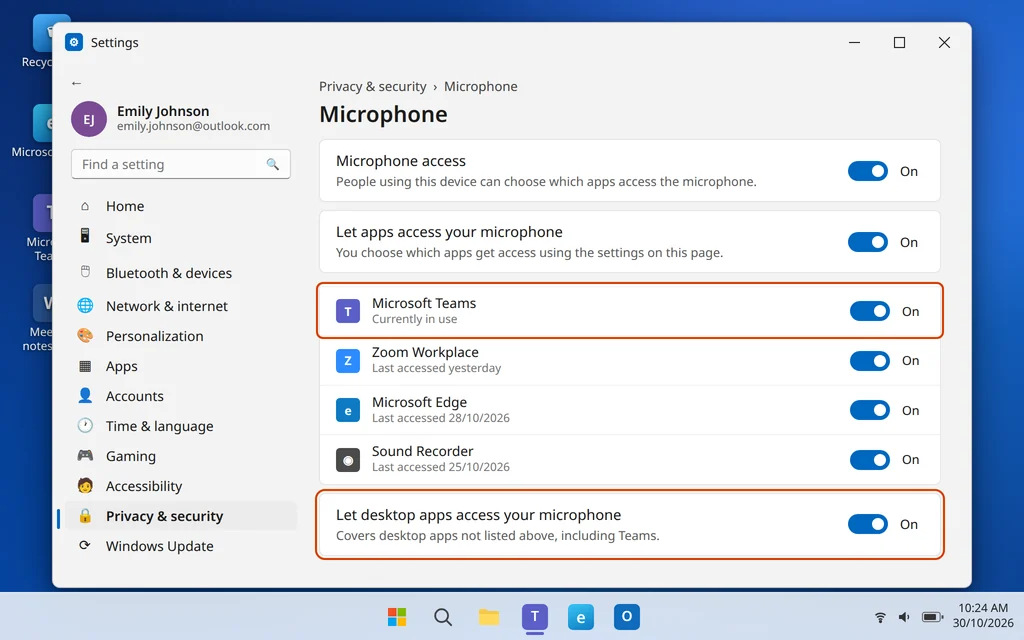Click the Personalization palette icon
The image size is (1024, 640).
coord(85,336)
